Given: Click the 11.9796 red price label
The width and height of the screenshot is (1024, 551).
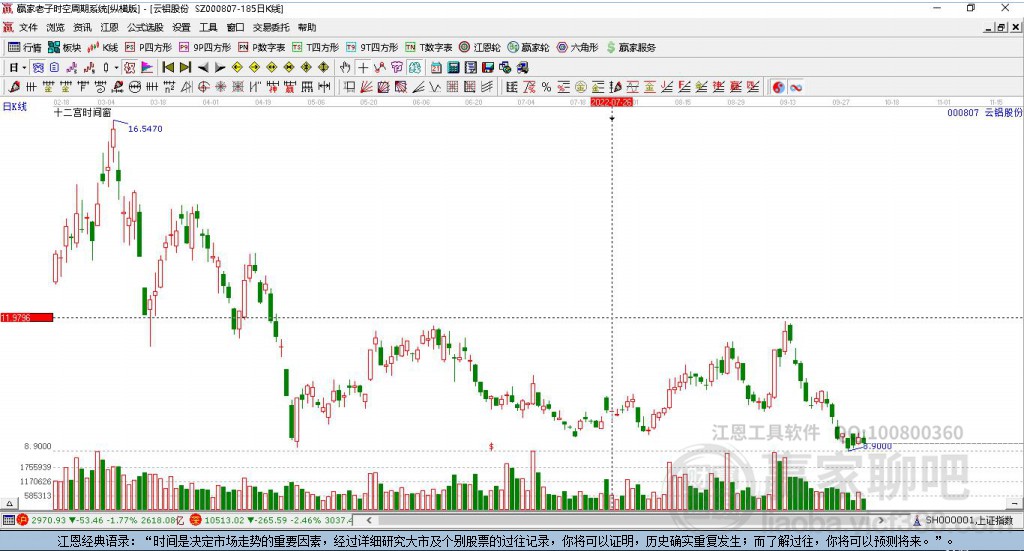Looking at the screenshot, I should tap(26, 317).
